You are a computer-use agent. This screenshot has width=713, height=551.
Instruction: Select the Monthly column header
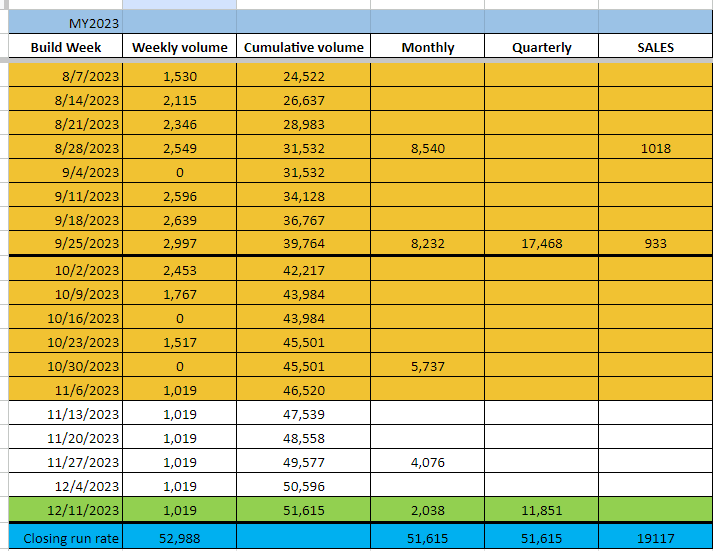427,47
